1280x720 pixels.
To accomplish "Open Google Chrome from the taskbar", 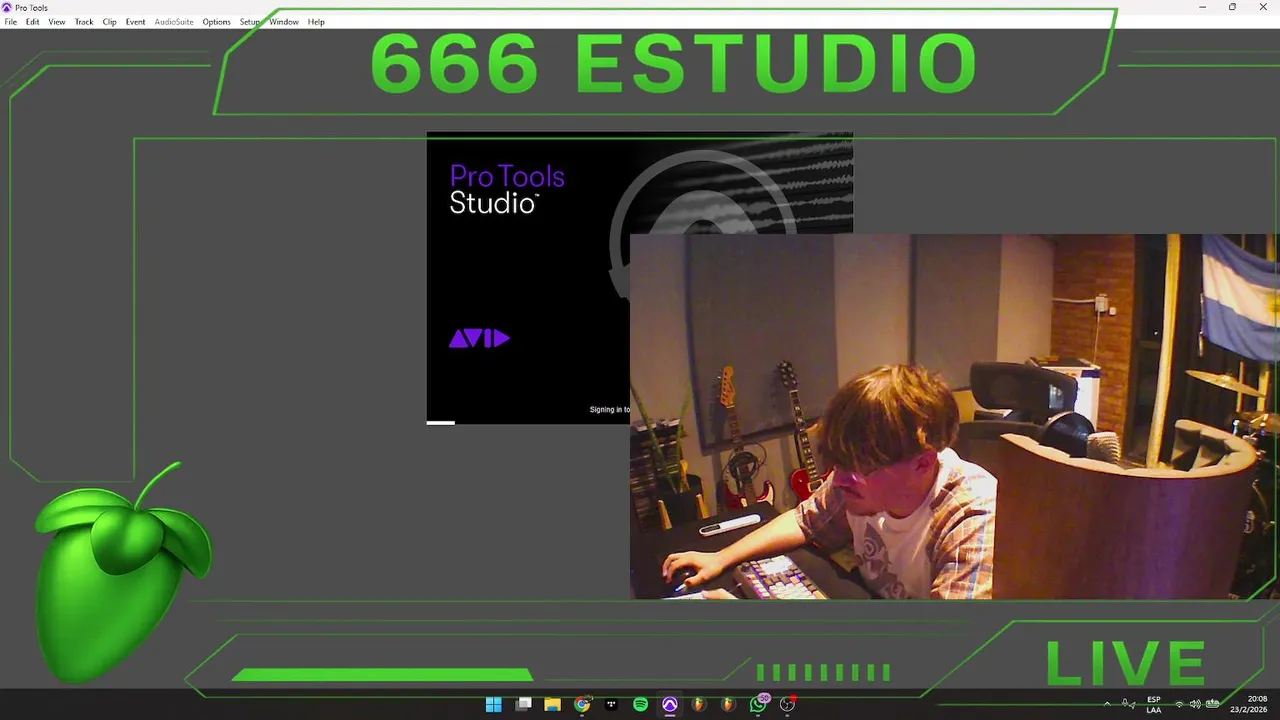I will click(582, 705).
